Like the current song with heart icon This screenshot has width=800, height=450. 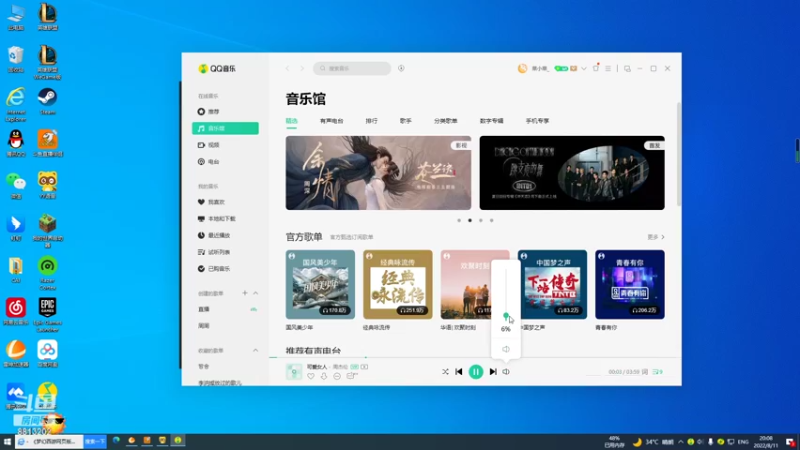[x=311, y=377]
